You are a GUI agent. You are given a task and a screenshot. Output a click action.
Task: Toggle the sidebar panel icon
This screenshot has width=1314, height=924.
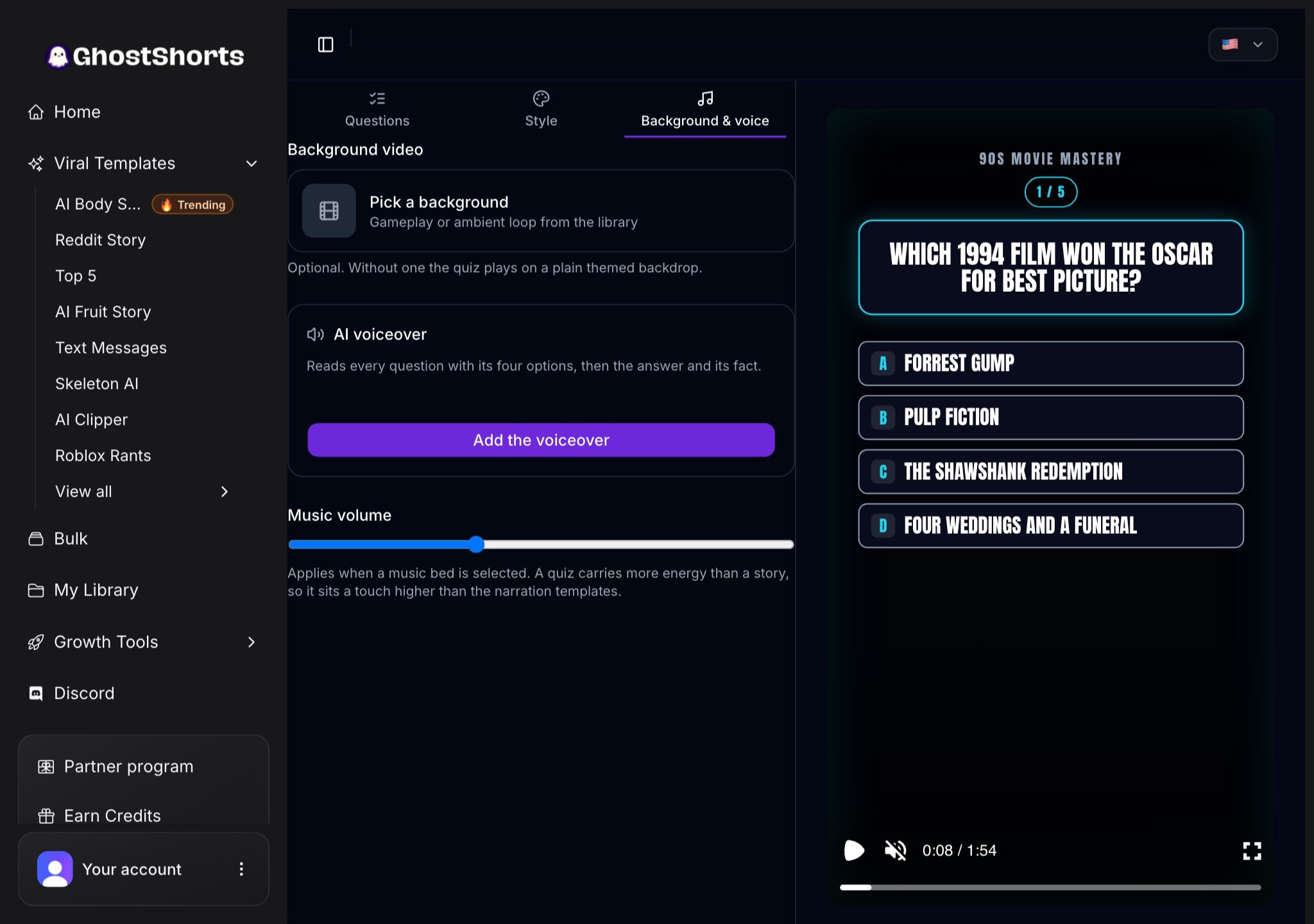tap(326, 44)
